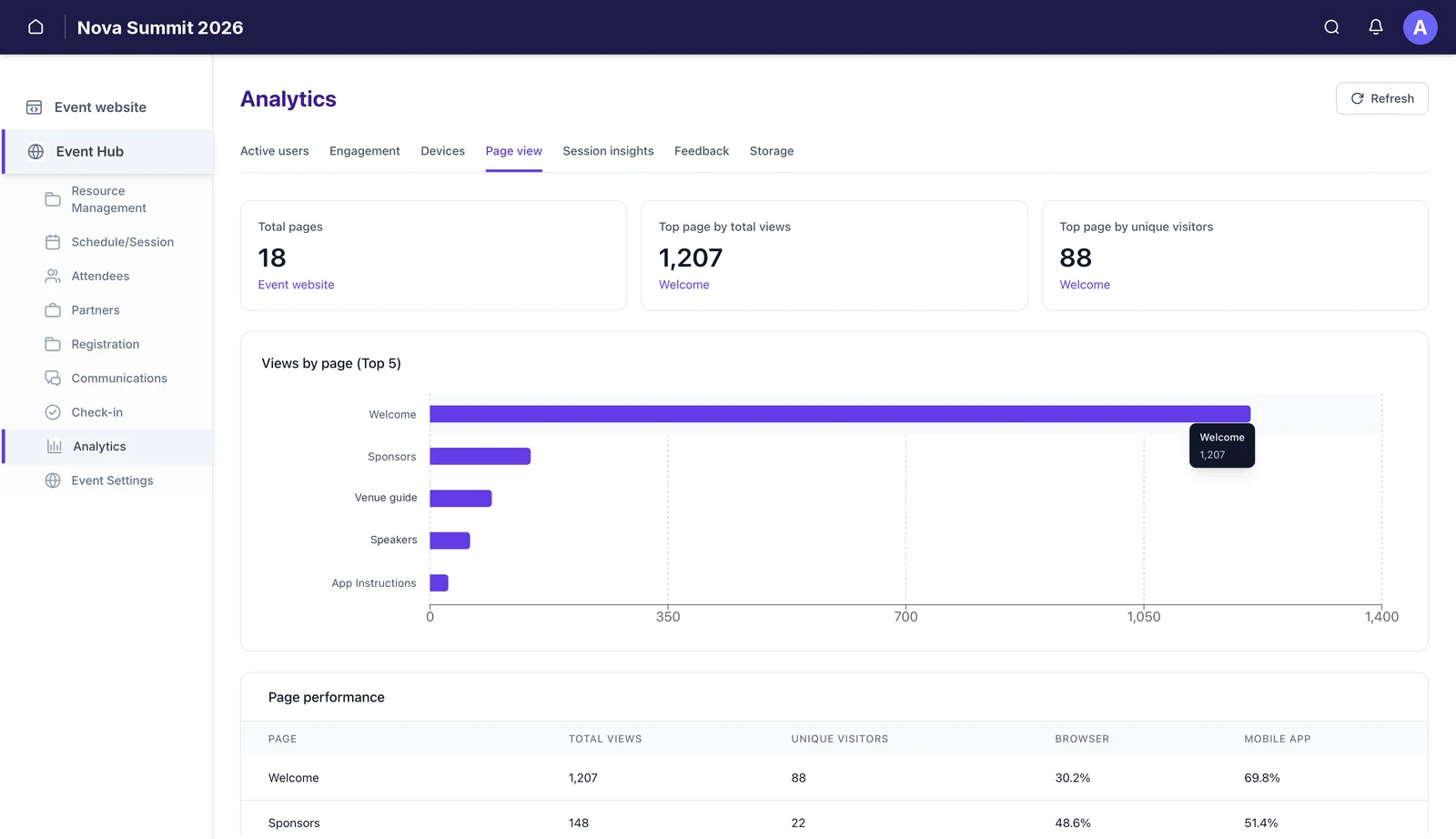Switch to Active users tab

[x=274, y=151]
